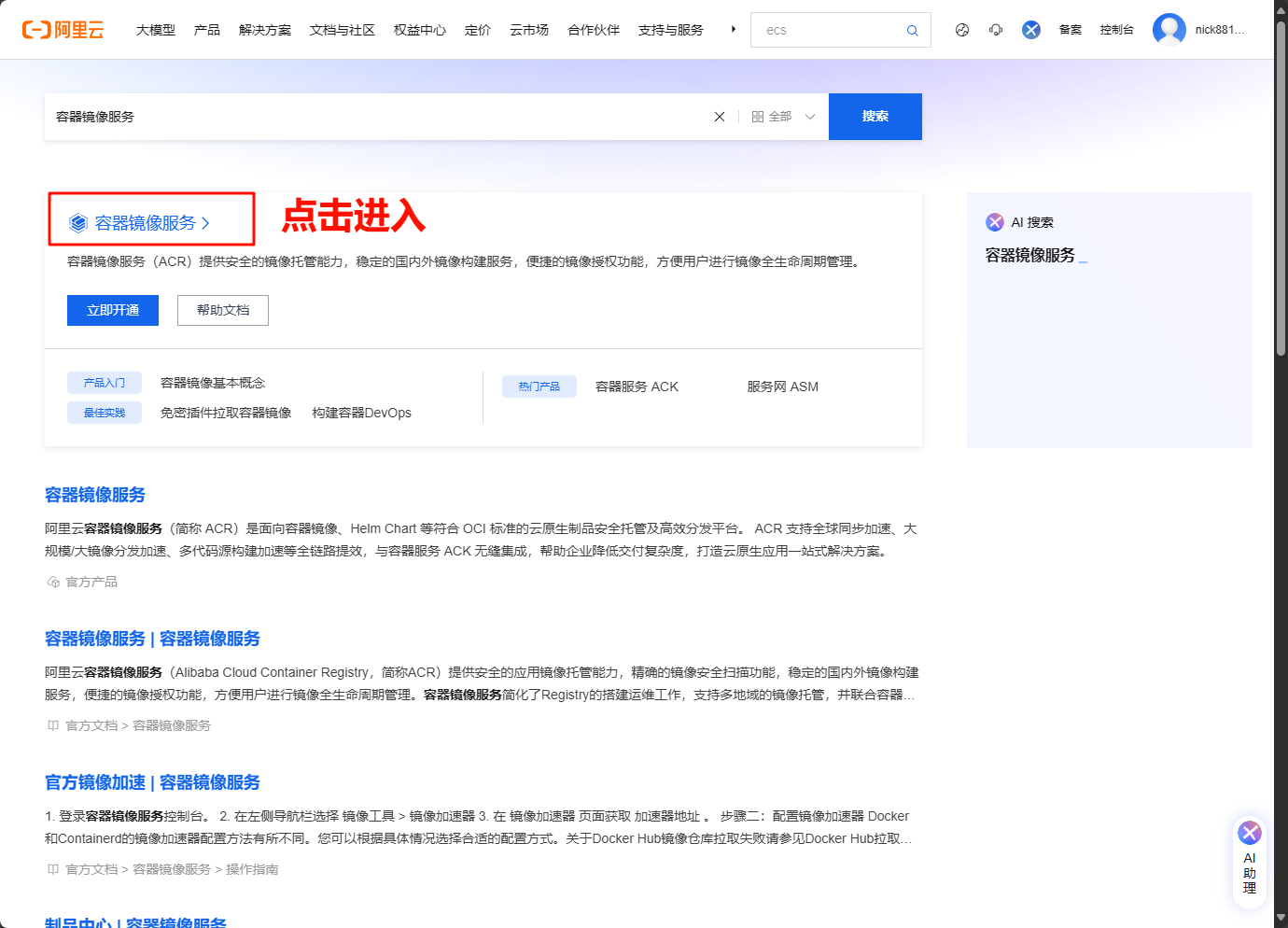Open the 文档与社区 menu

[x=343, y=30]
